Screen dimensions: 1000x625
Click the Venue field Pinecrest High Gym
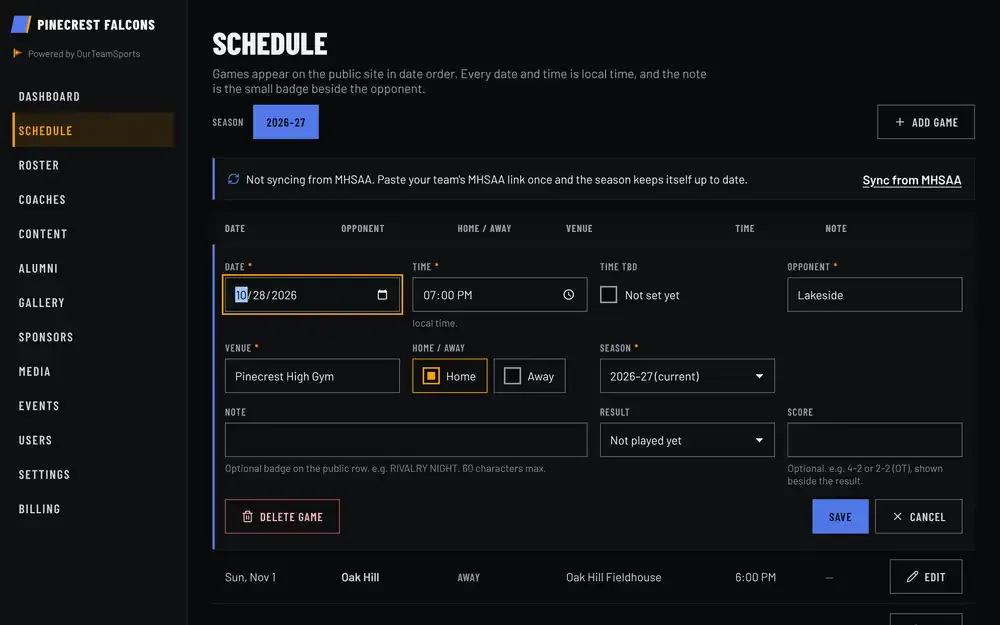pos(312,376)
